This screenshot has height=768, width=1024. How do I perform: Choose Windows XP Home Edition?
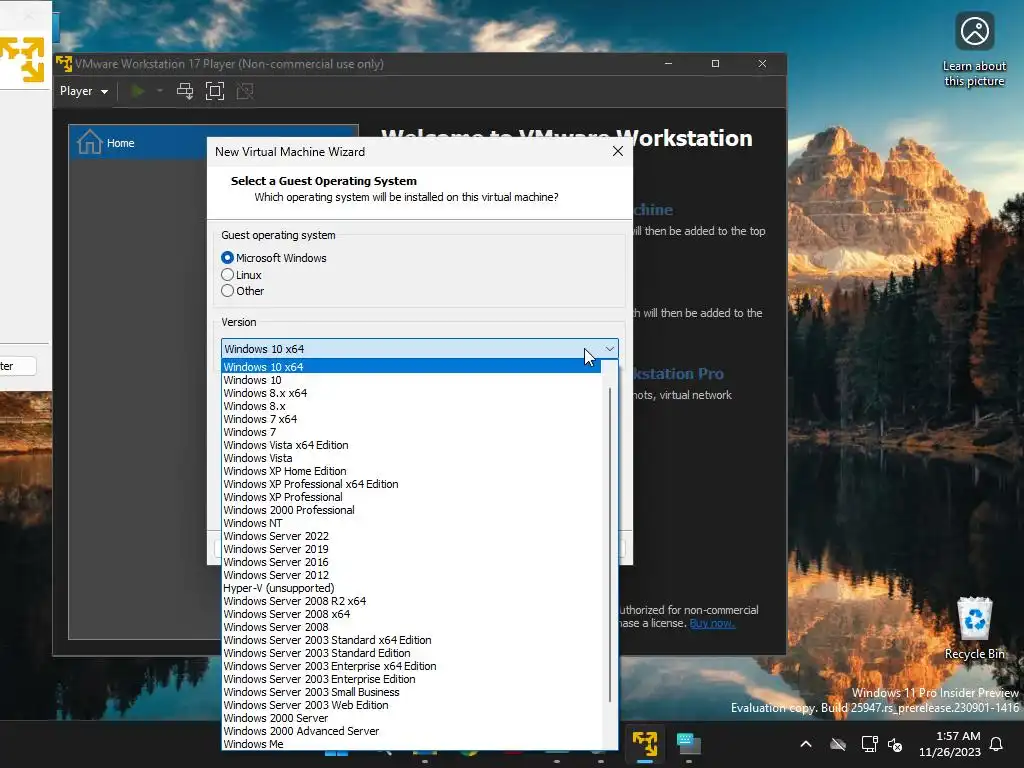(x=411, y=471)
